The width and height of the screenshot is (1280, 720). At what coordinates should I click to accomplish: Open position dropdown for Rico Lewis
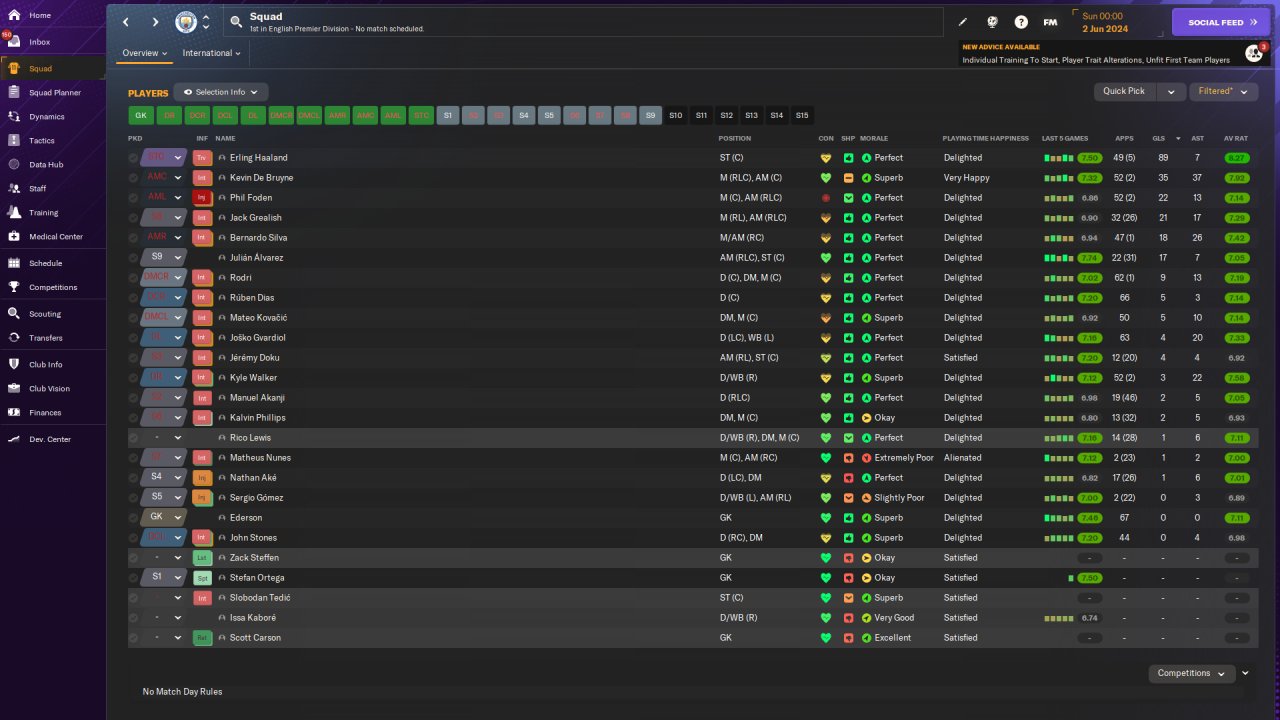tap(178, 438)
